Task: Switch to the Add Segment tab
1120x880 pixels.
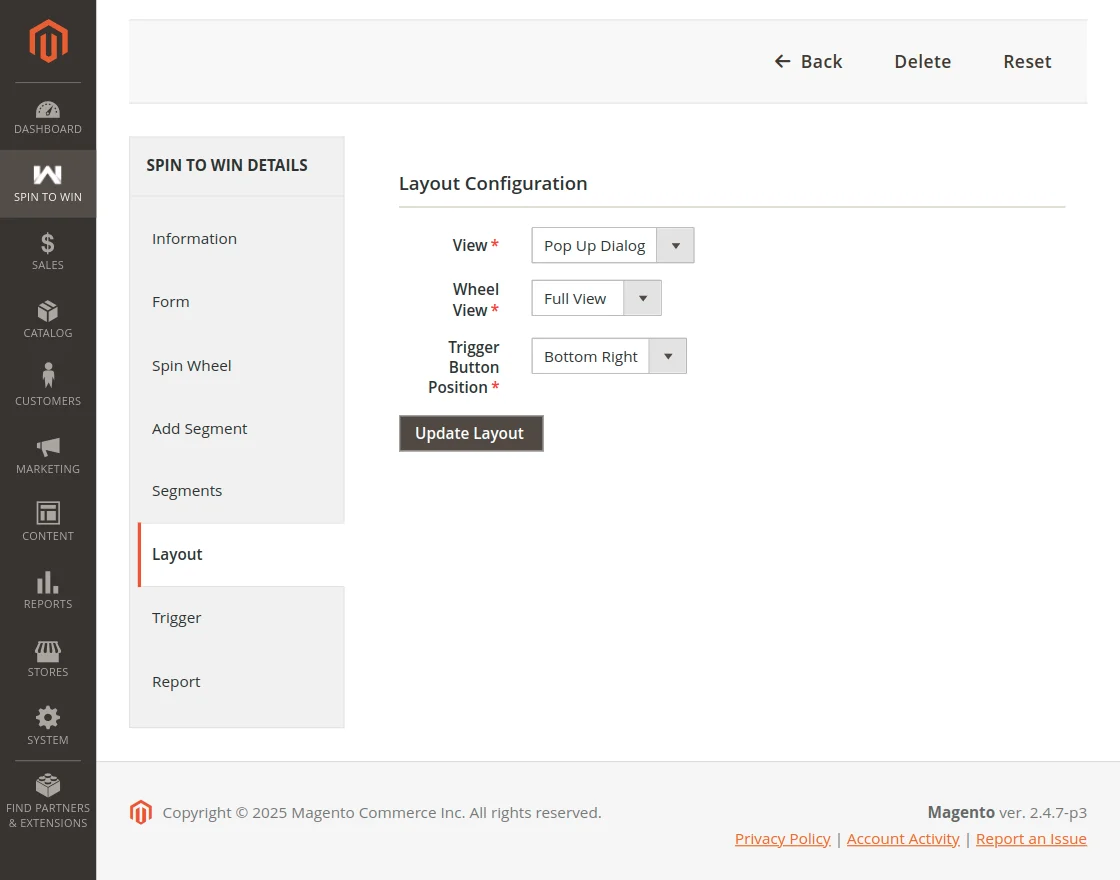Action: 236,429
